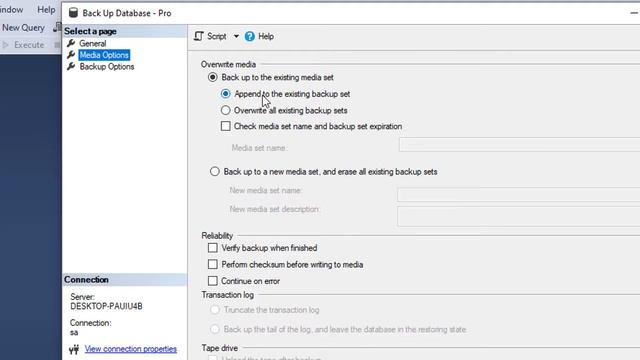This screenshot has width=640, height=360.
Task: Choose Append to the existing backup set
Action: [x=225, y=94]
